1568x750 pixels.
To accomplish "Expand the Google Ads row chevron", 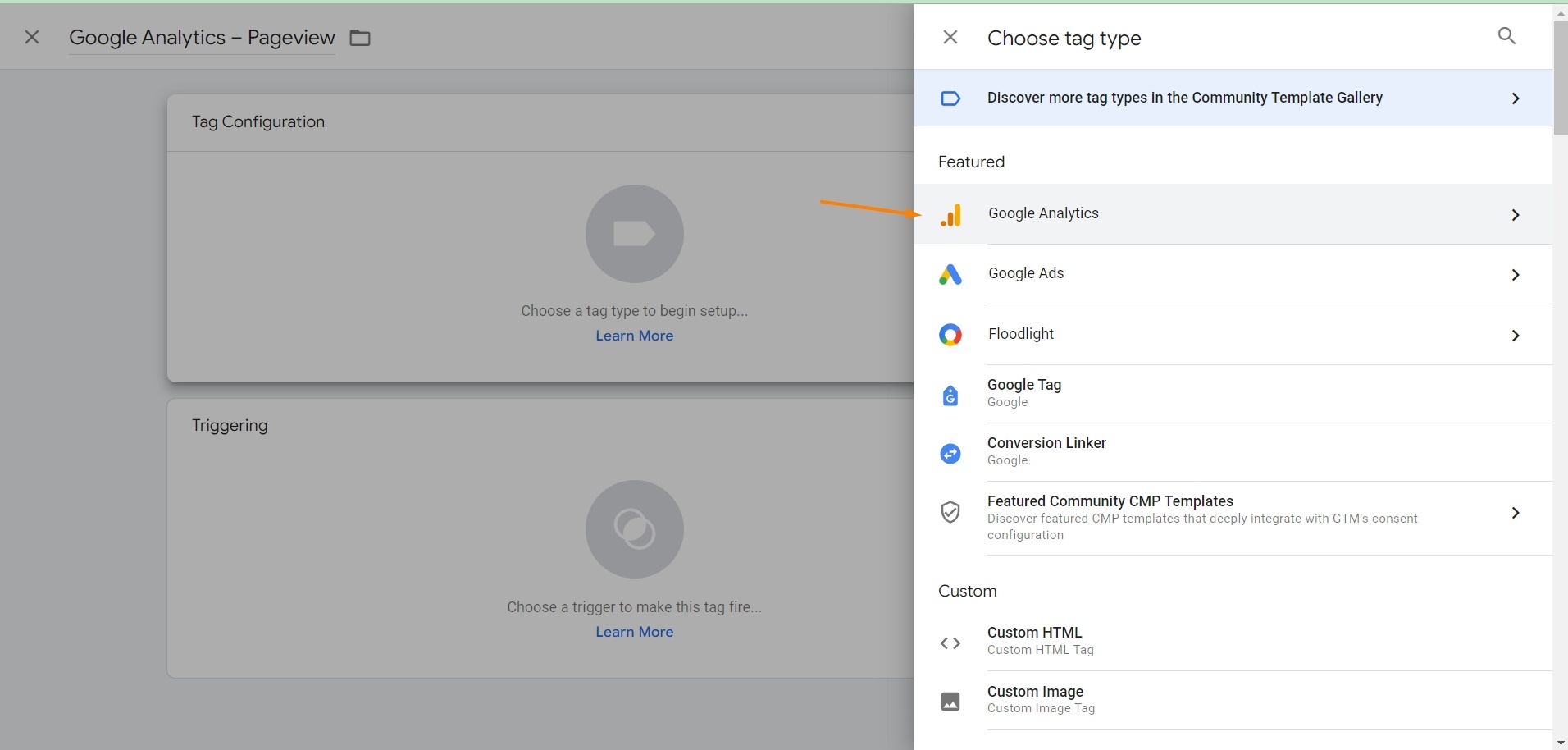I will pos(1516,275).
